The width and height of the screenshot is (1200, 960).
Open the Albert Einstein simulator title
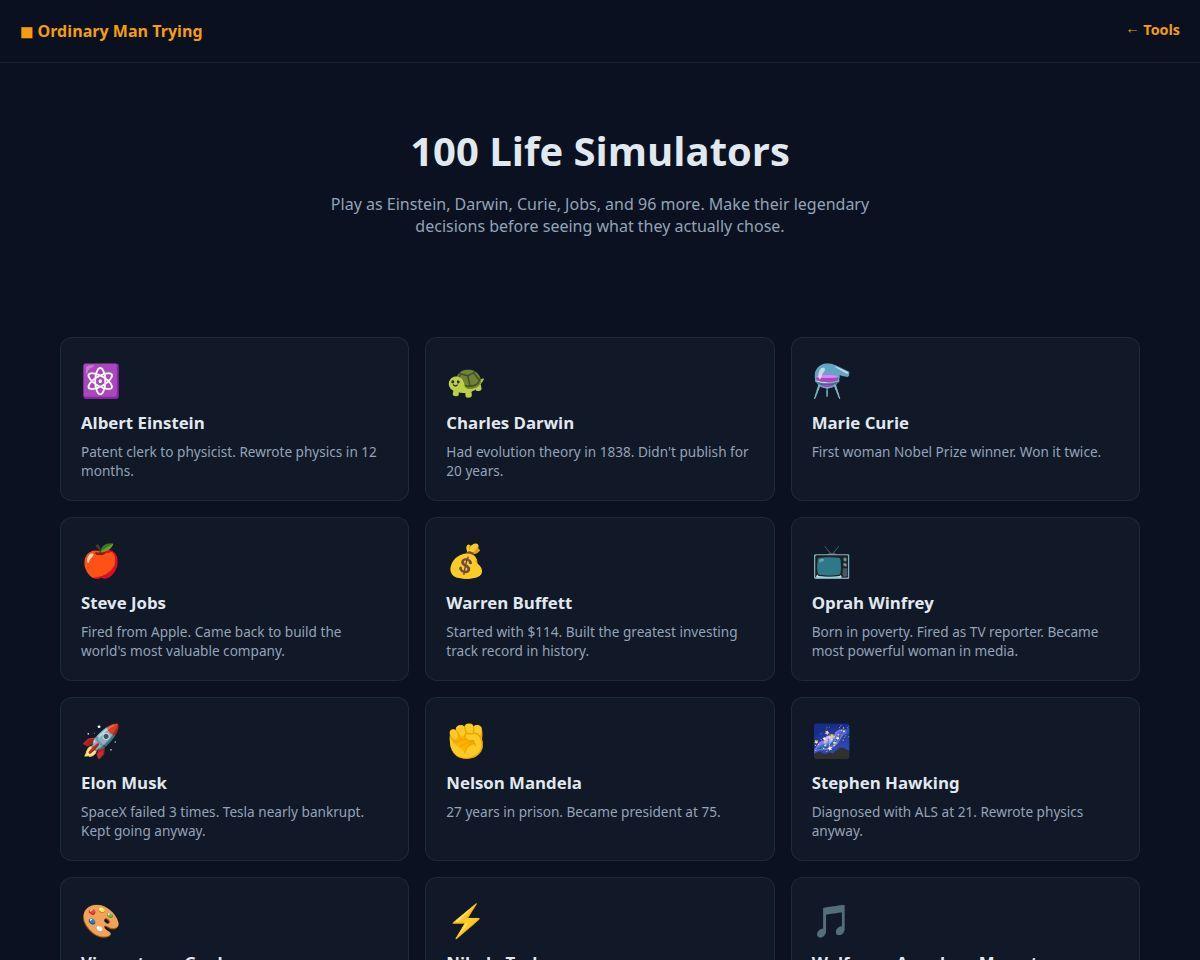(143, 423)
